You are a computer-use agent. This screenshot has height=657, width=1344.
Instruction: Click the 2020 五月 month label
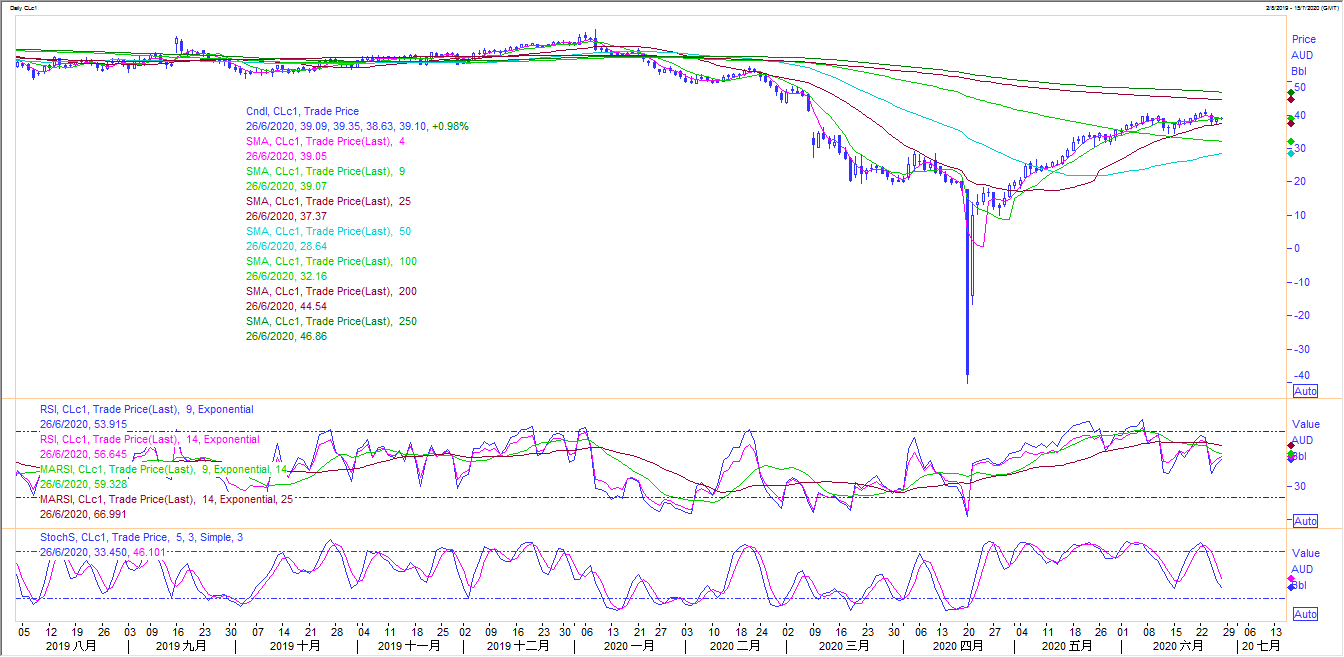[1067, 647]
